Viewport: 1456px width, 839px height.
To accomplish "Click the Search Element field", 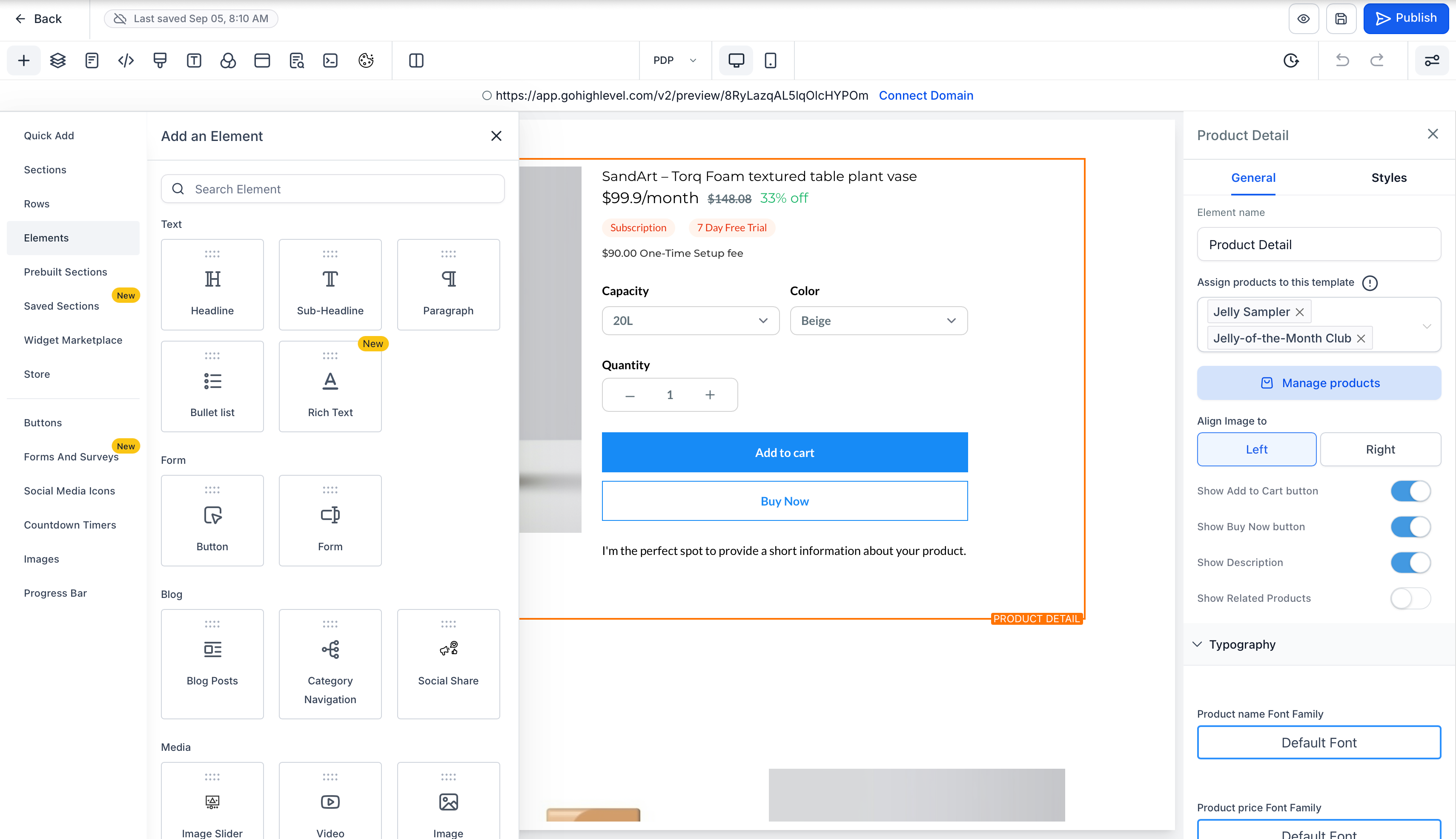I will (x=333, y=189).
